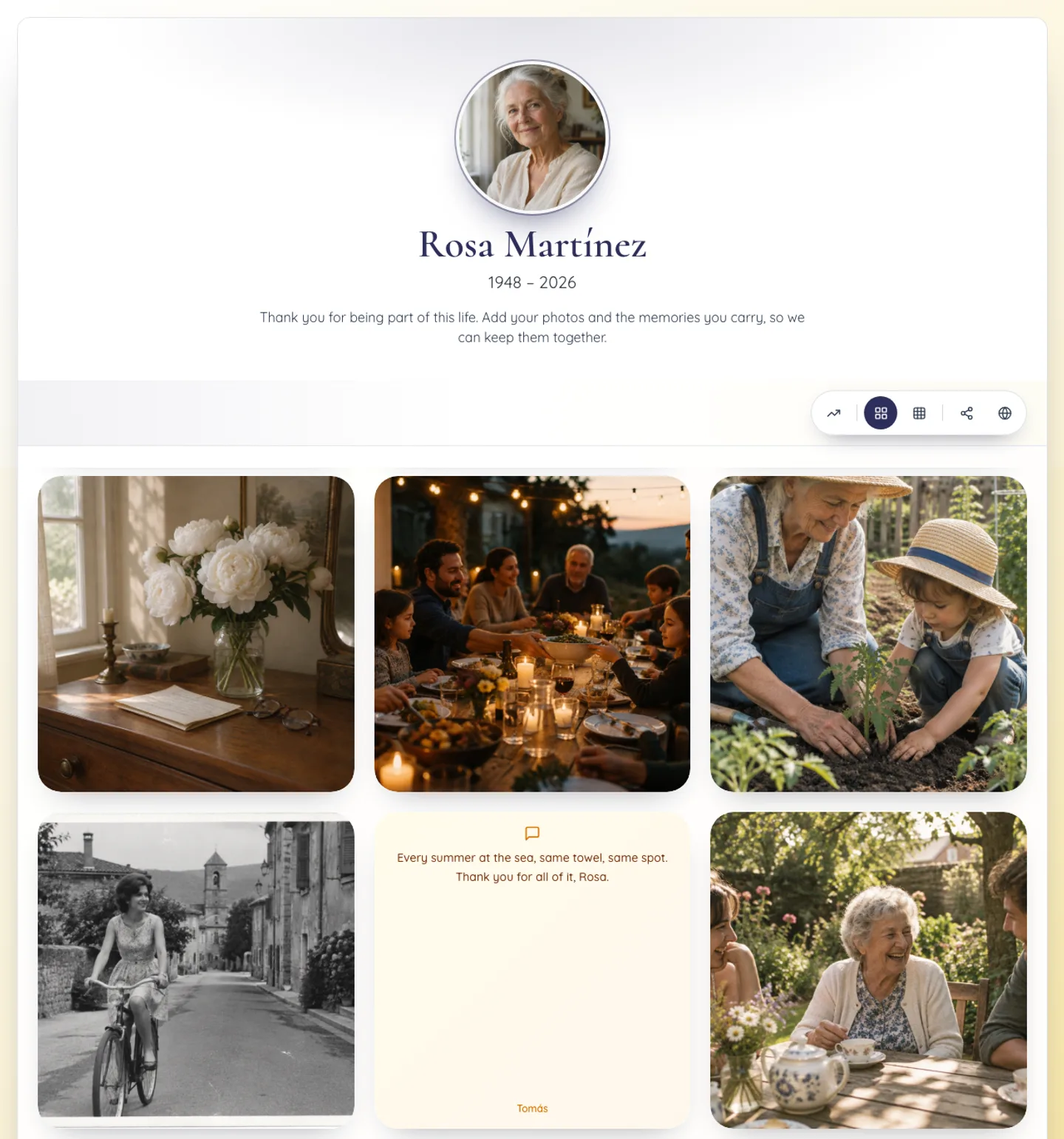1064x1139 pixels.
Task: Open the white peonies vase photo
Action: (x=196, y=633)
